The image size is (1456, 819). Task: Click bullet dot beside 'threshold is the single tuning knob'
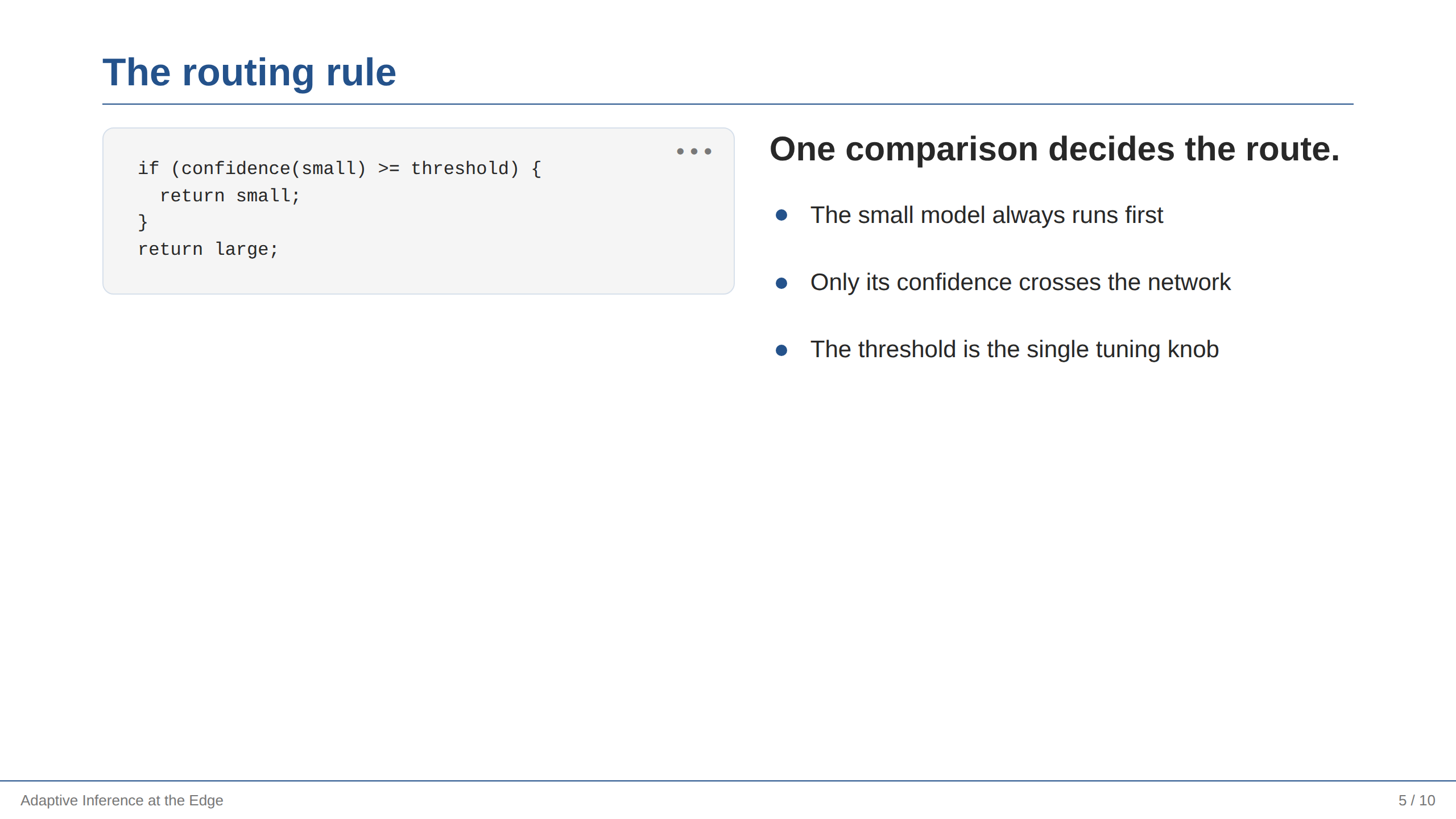pyautogui.click(x=781, y=350)
